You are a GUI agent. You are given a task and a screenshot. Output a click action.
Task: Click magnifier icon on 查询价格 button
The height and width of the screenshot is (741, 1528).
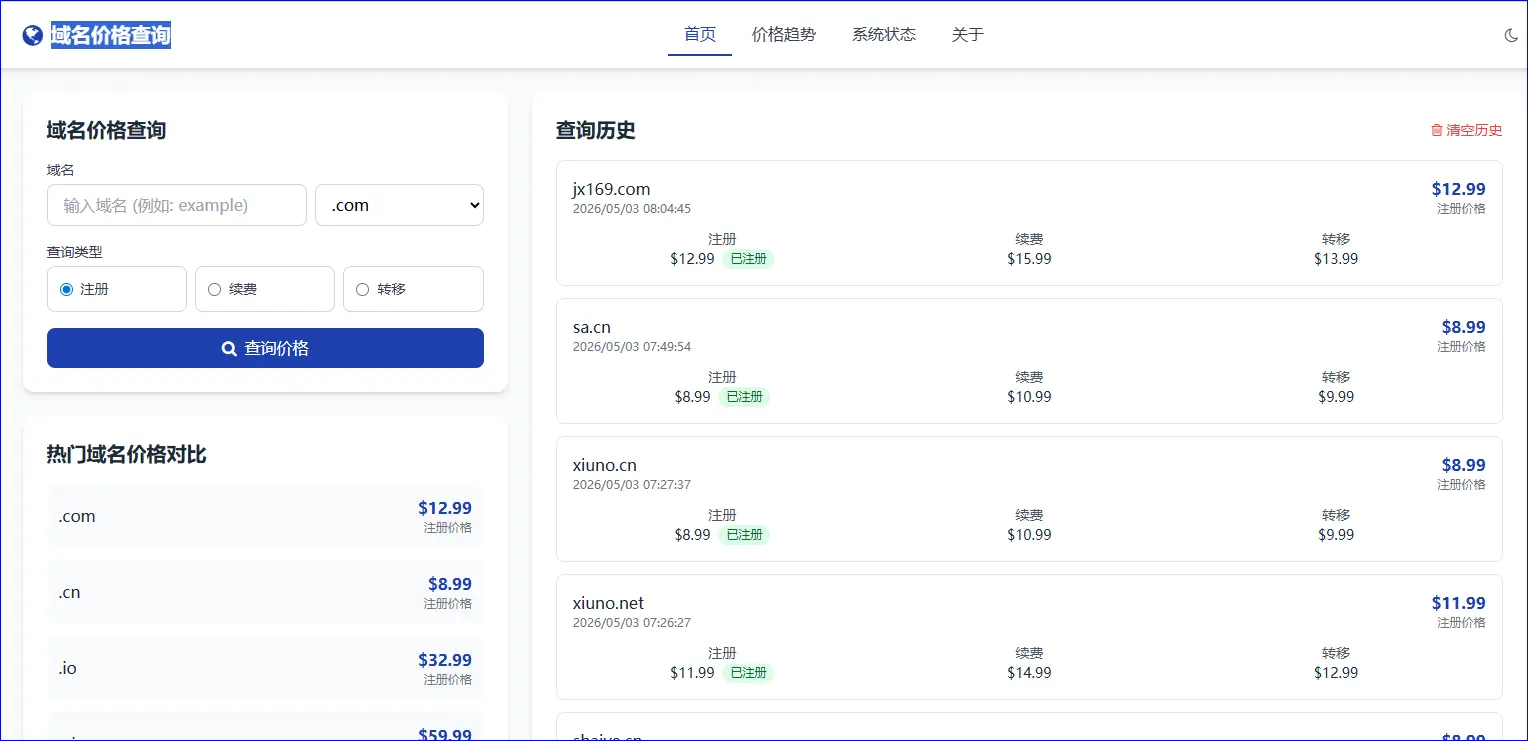pyautogui.click(x=229, y=349)
